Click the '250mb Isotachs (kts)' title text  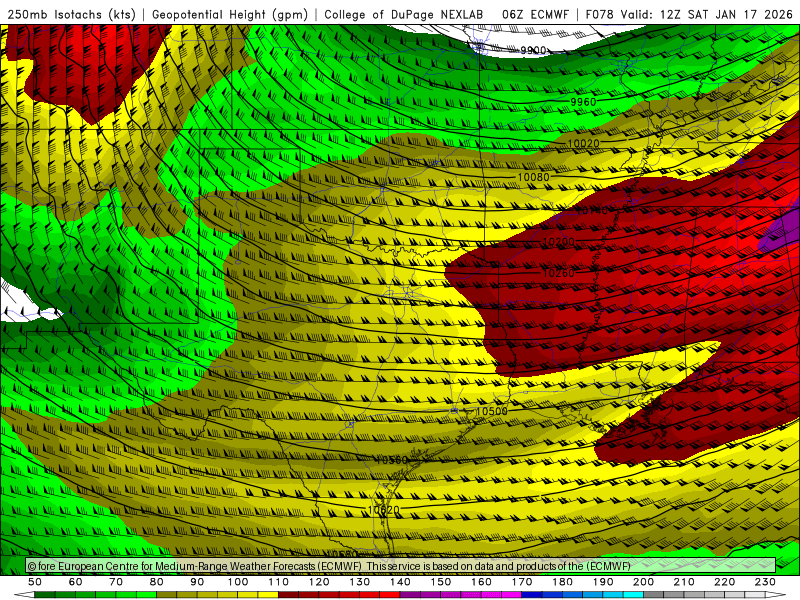[x=72, y=15]
